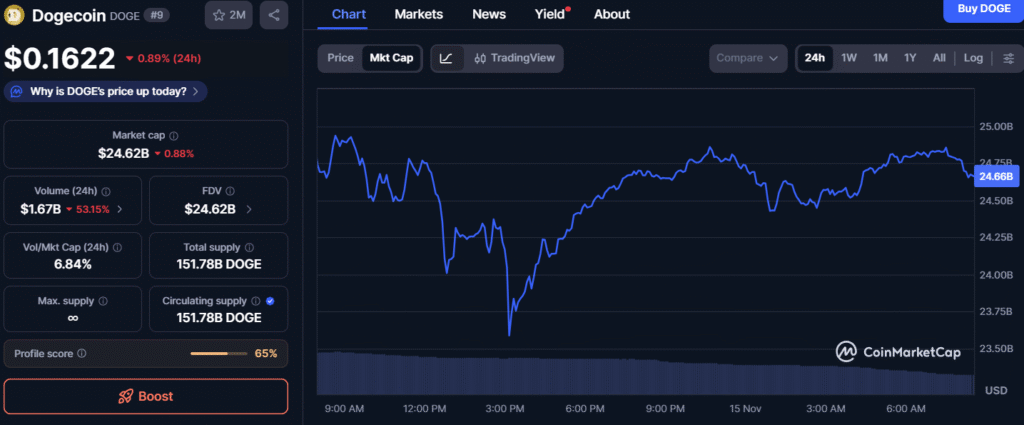The image size is (1024, 425).
Task: Click the share icon button
Action: 274,15
